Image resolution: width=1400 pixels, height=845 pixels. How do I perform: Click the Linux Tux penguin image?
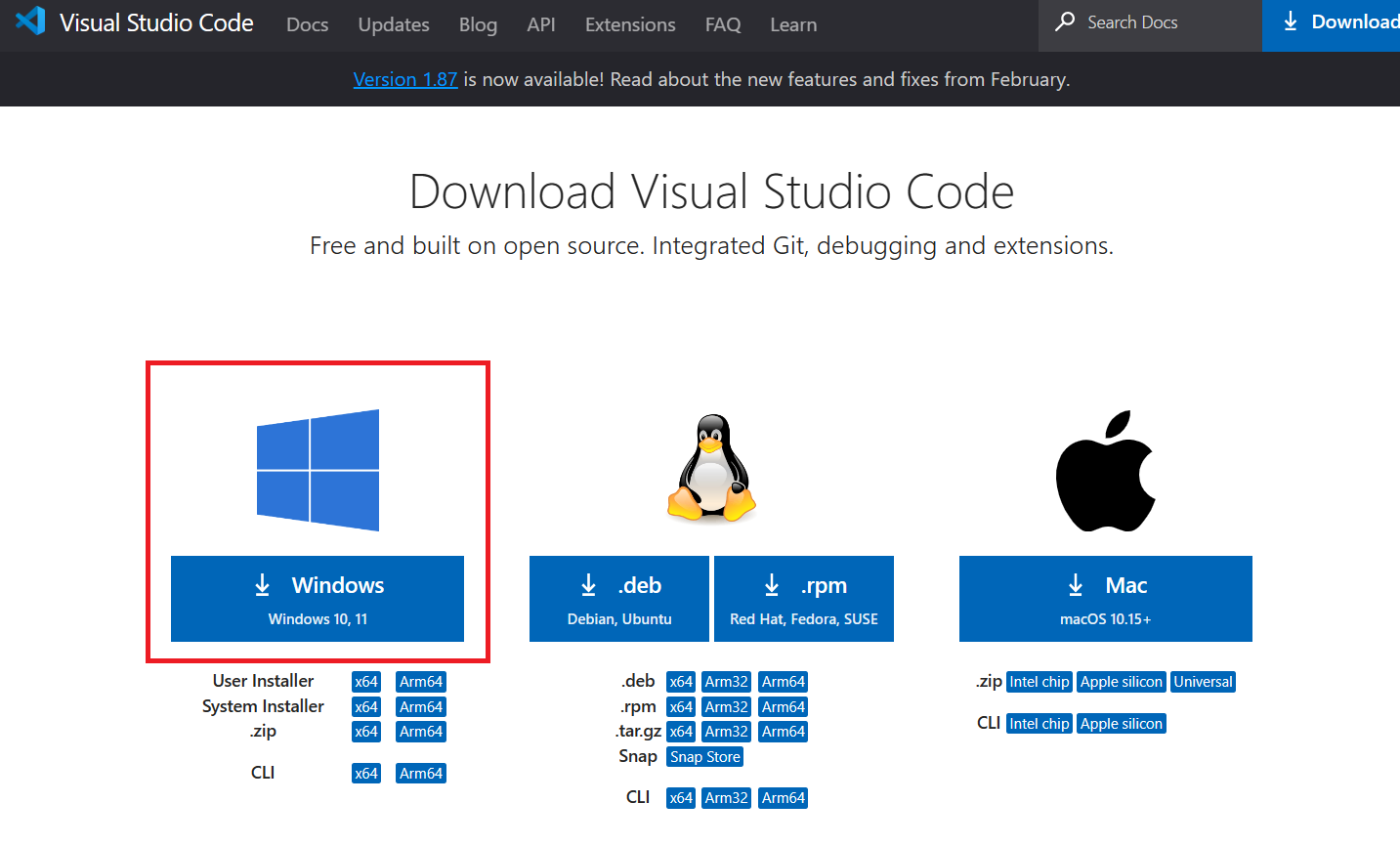click(712, 469)
